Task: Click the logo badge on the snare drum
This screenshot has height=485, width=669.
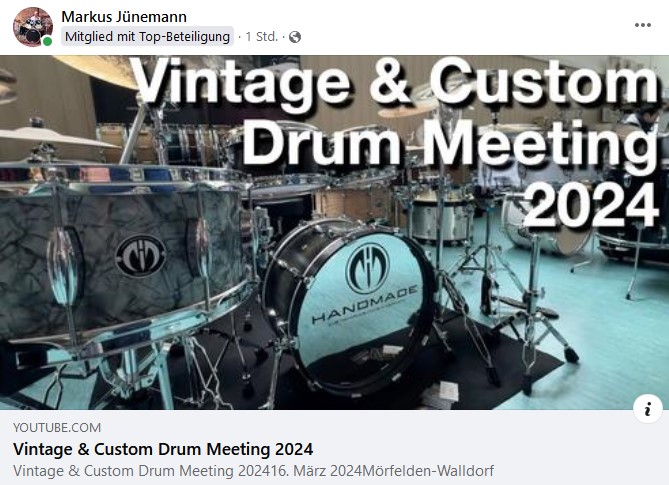Action: pos(141,256)
